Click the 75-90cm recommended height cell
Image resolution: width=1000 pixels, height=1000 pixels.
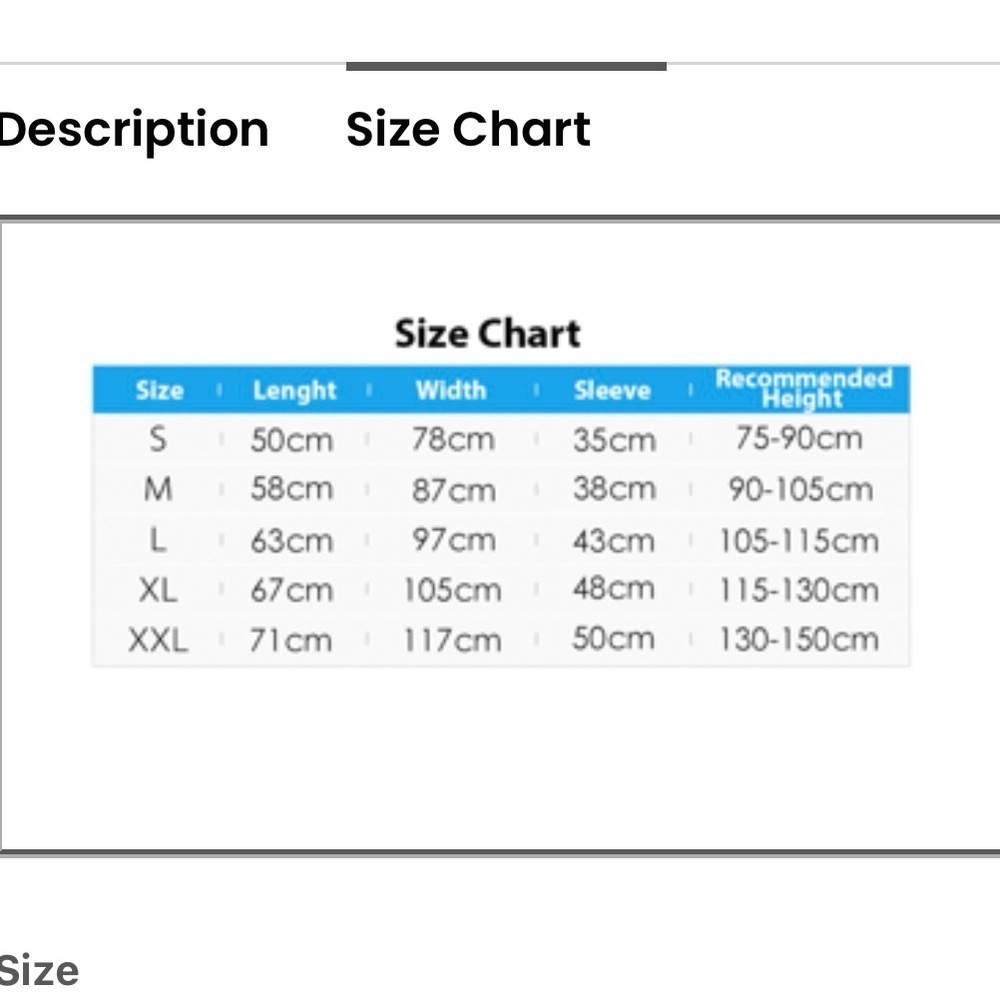(799, 438)
